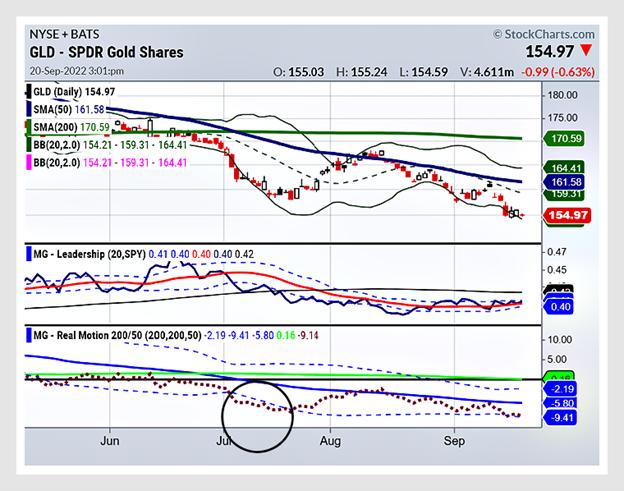Click the Jun date axis label

click(x=109, y=441)
